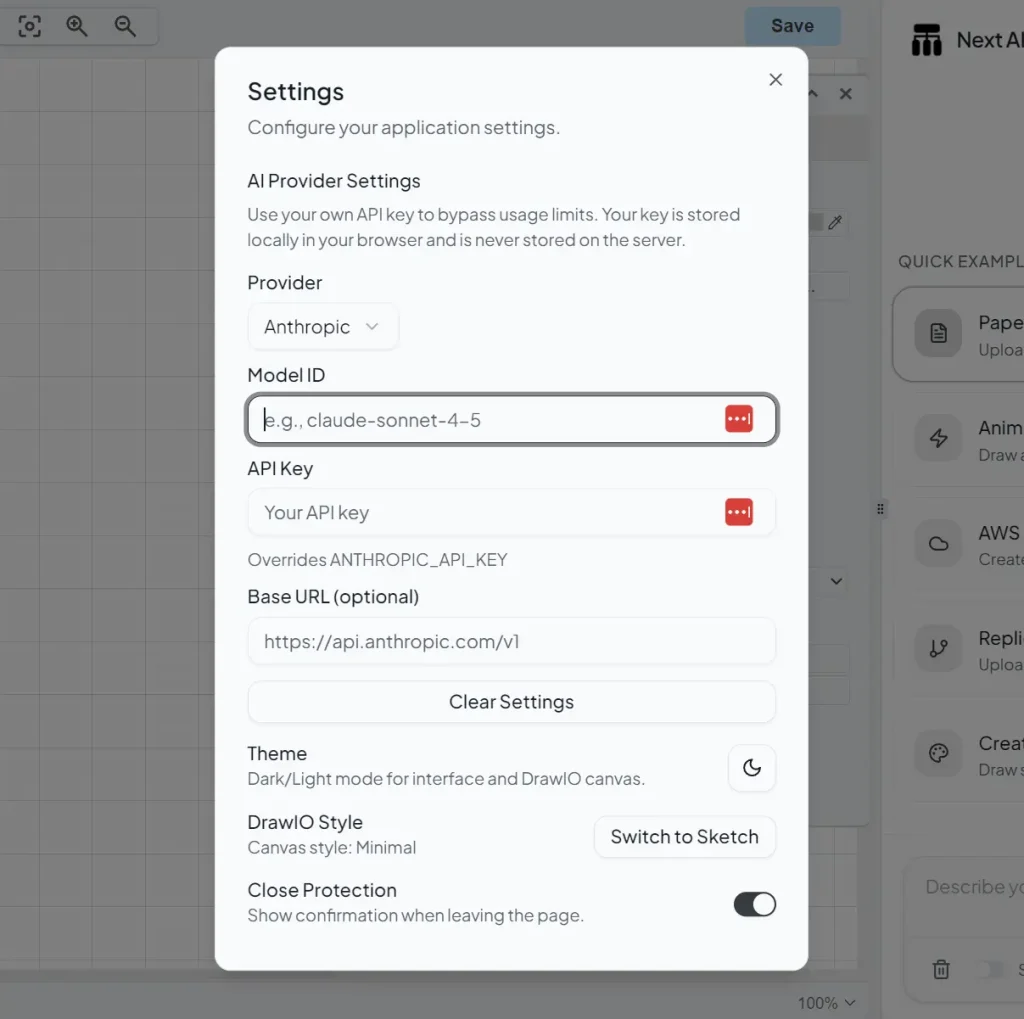Click the palette icon for the drawing example

click(937, 753)
